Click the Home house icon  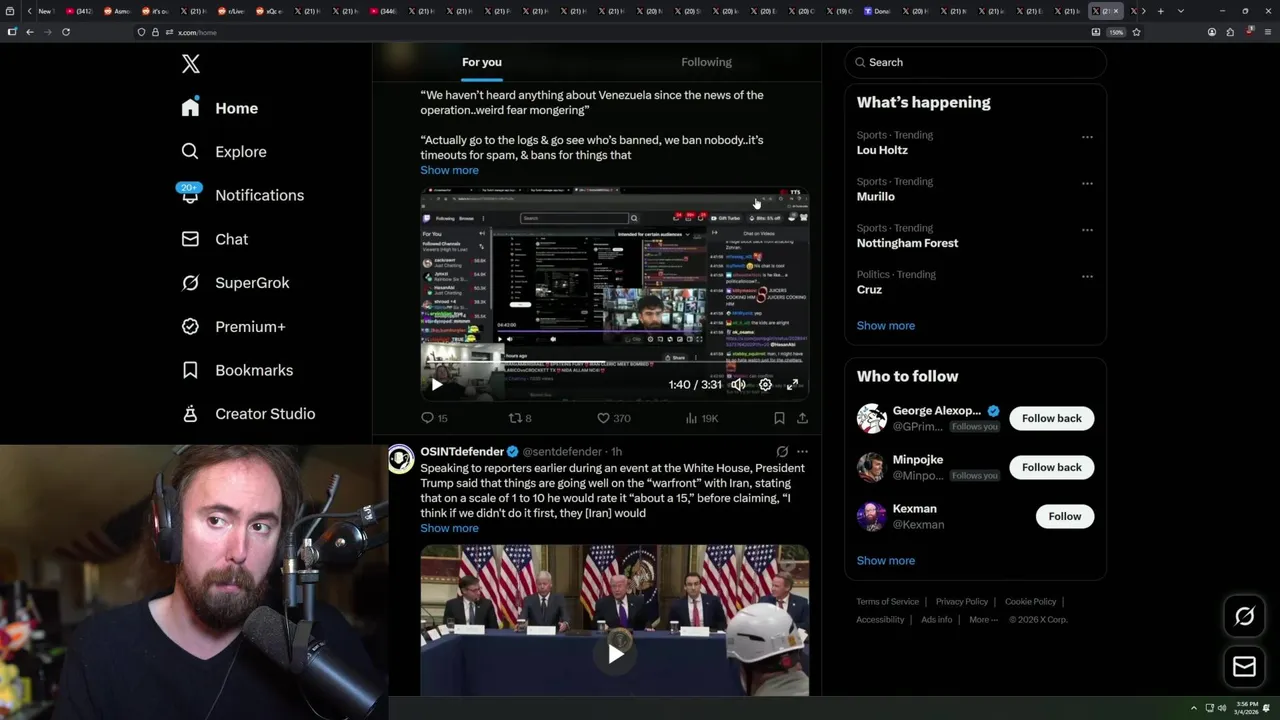190,108
